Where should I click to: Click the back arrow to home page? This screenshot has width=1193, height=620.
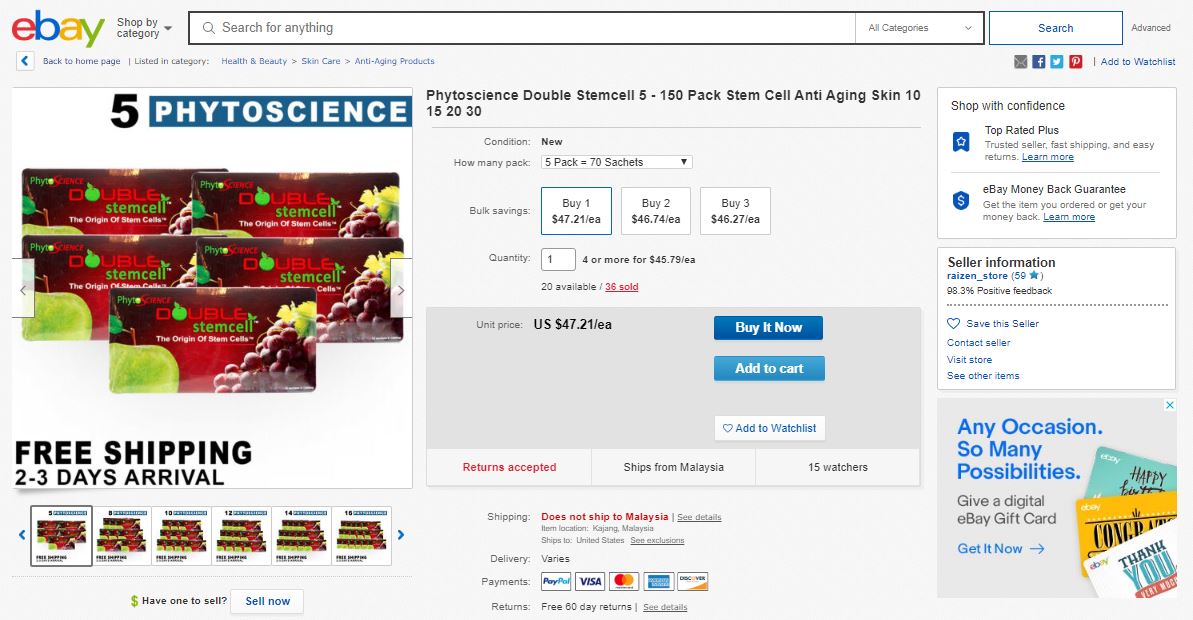click(x=25, y=61)
